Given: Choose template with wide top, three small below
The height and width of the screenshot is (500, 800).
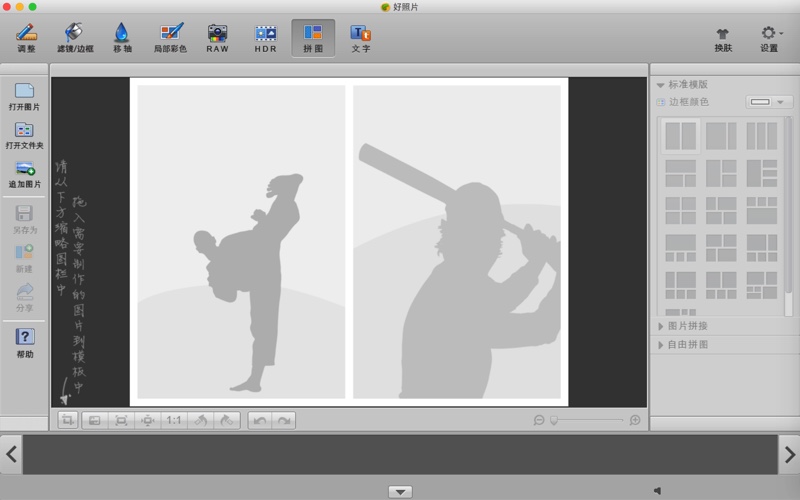Looking at the screenshot, I should point(681,248).
